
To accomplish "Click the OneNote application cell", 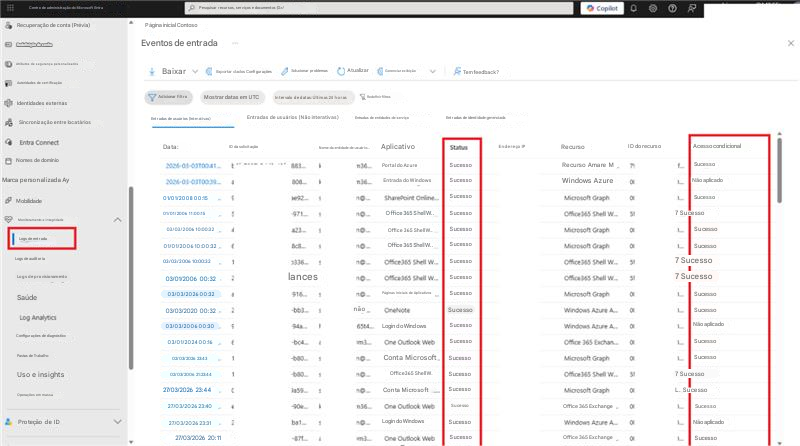I will pos(397,310).
